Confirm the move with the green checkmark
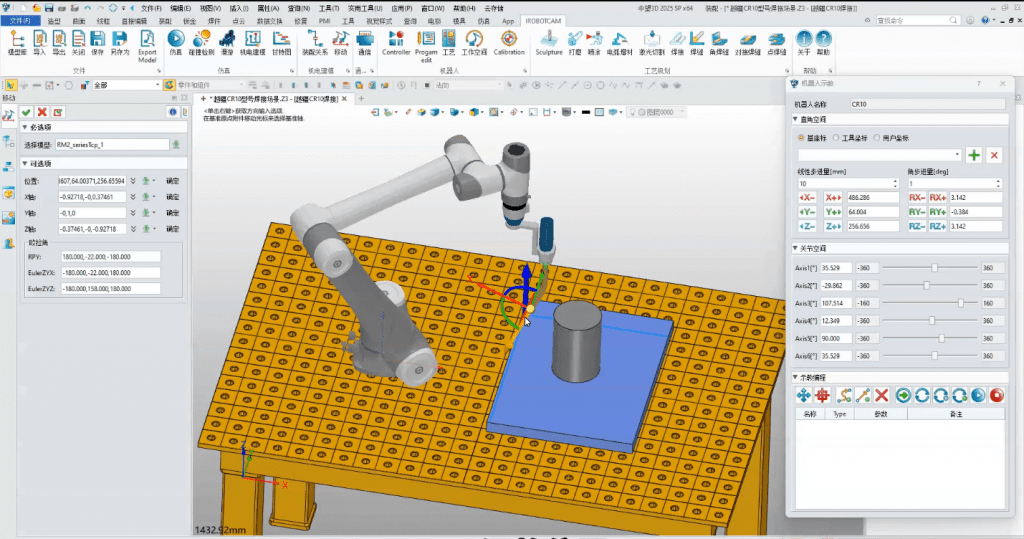This screenshot has width=1024, height=539. pyautogui.click(x=26, y=112)
